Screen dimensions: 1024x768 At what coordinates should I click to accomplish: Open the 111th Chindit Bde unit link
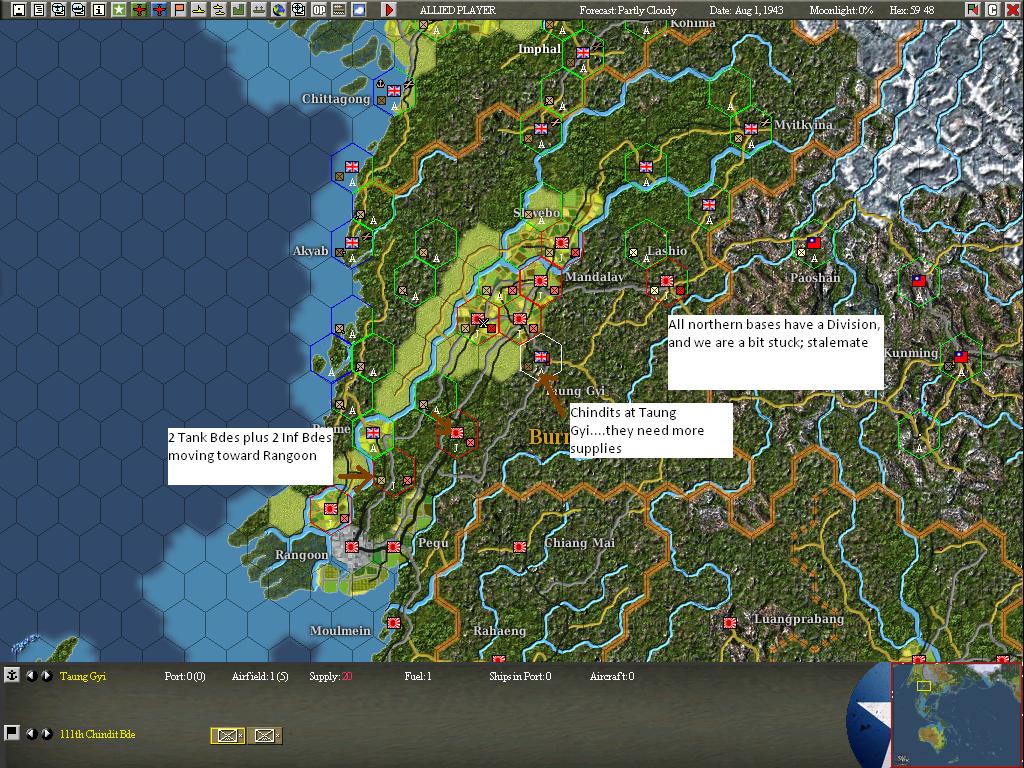coord(97,734)
